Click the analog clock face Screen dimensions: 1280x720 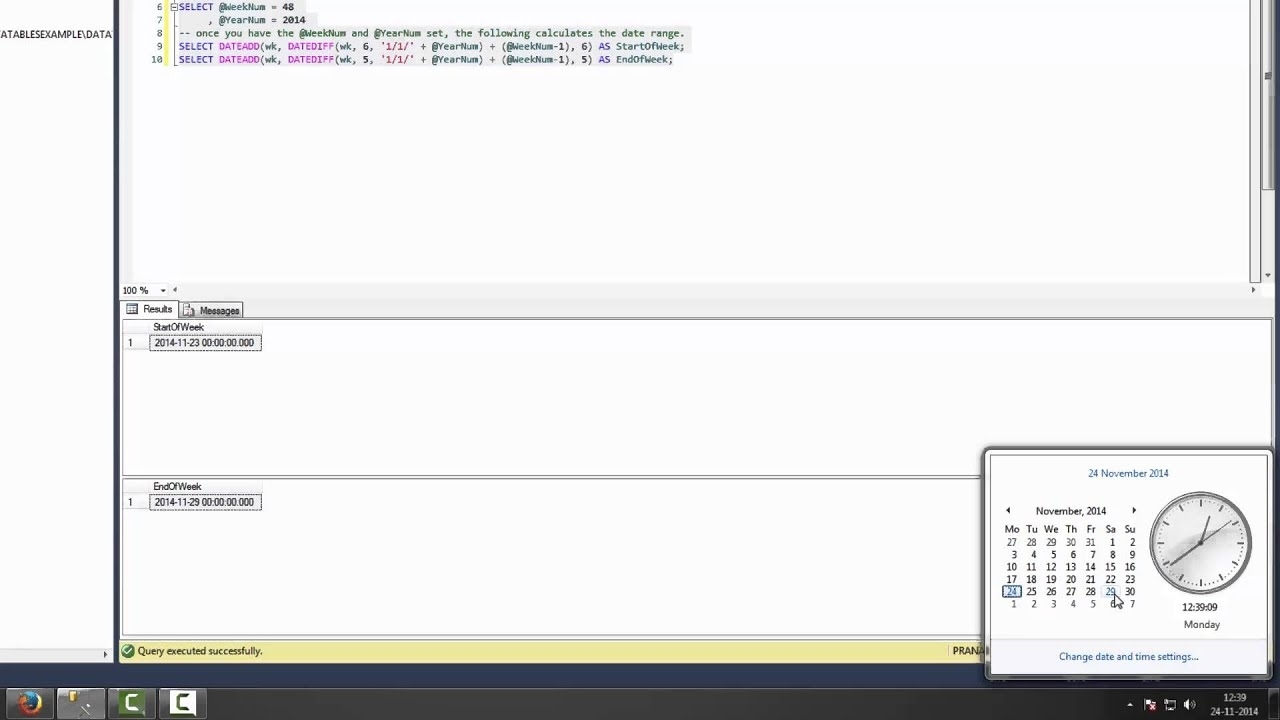pos(1201,544)
